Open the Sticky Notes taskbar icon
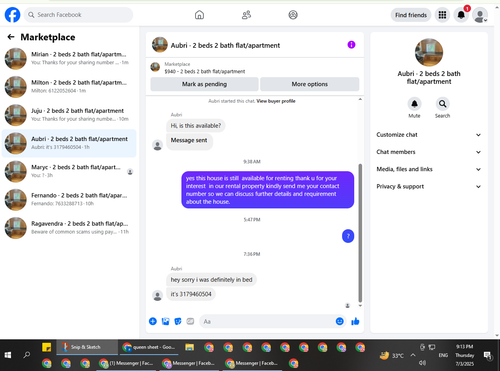Screen dimensions: 500x371 tap(47, 347)
